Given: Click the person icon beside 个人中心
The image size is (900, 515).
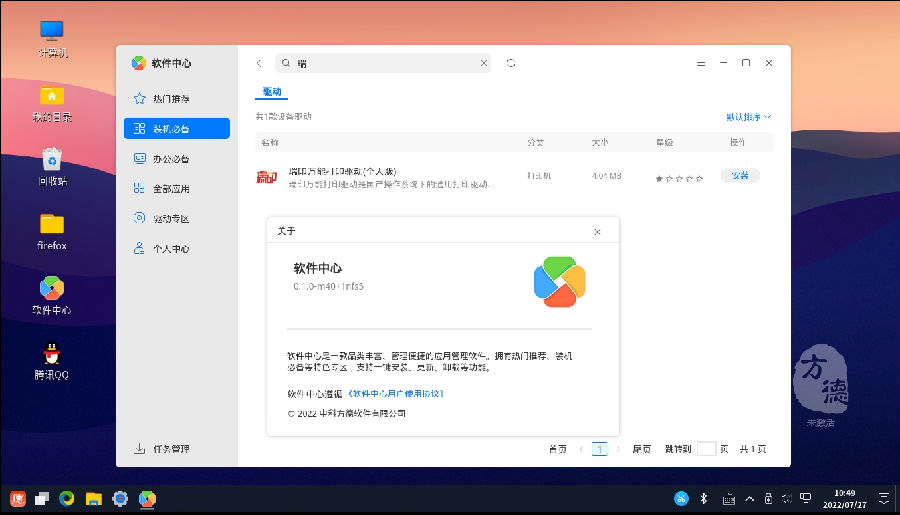Looking at the screenshot, I should 139,248.
